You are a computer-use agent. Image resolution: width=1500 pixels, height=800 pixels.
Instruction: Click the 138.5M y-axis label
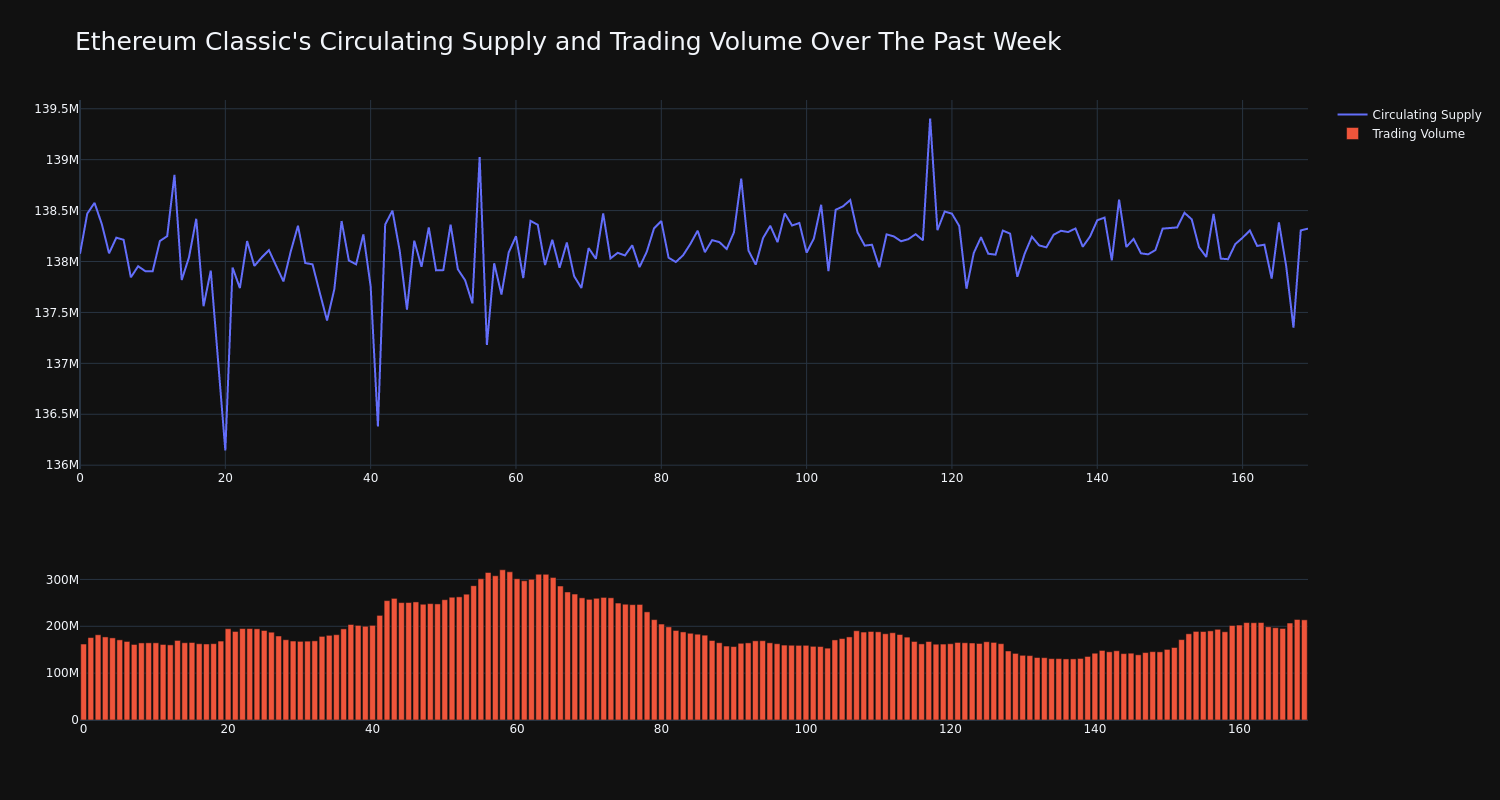pos(56,211)
